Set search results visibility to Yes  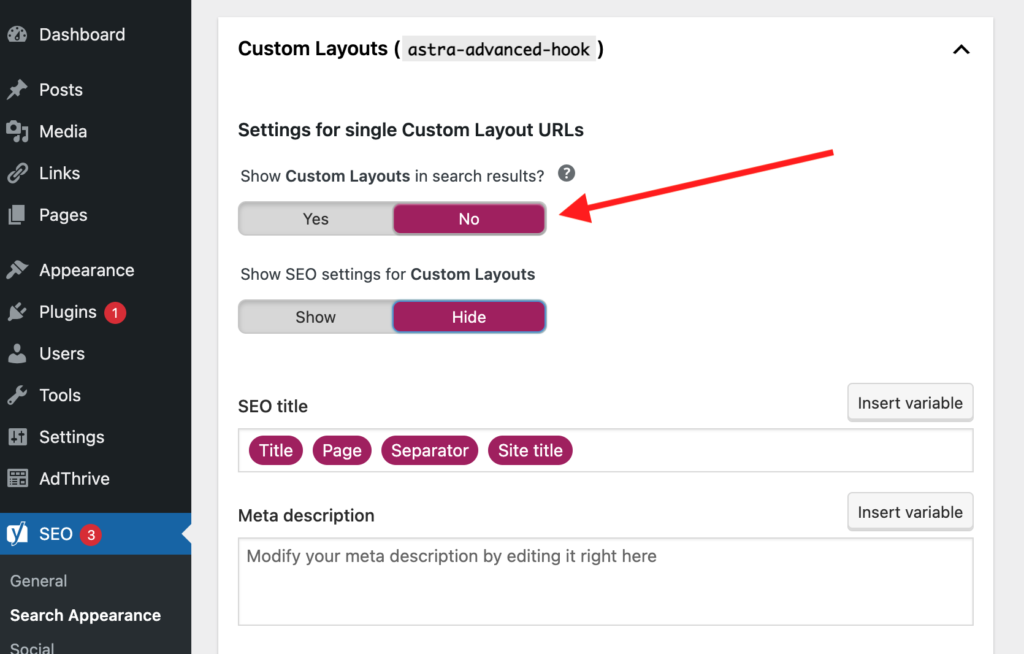pyautogui.click(x=315, y=219)
